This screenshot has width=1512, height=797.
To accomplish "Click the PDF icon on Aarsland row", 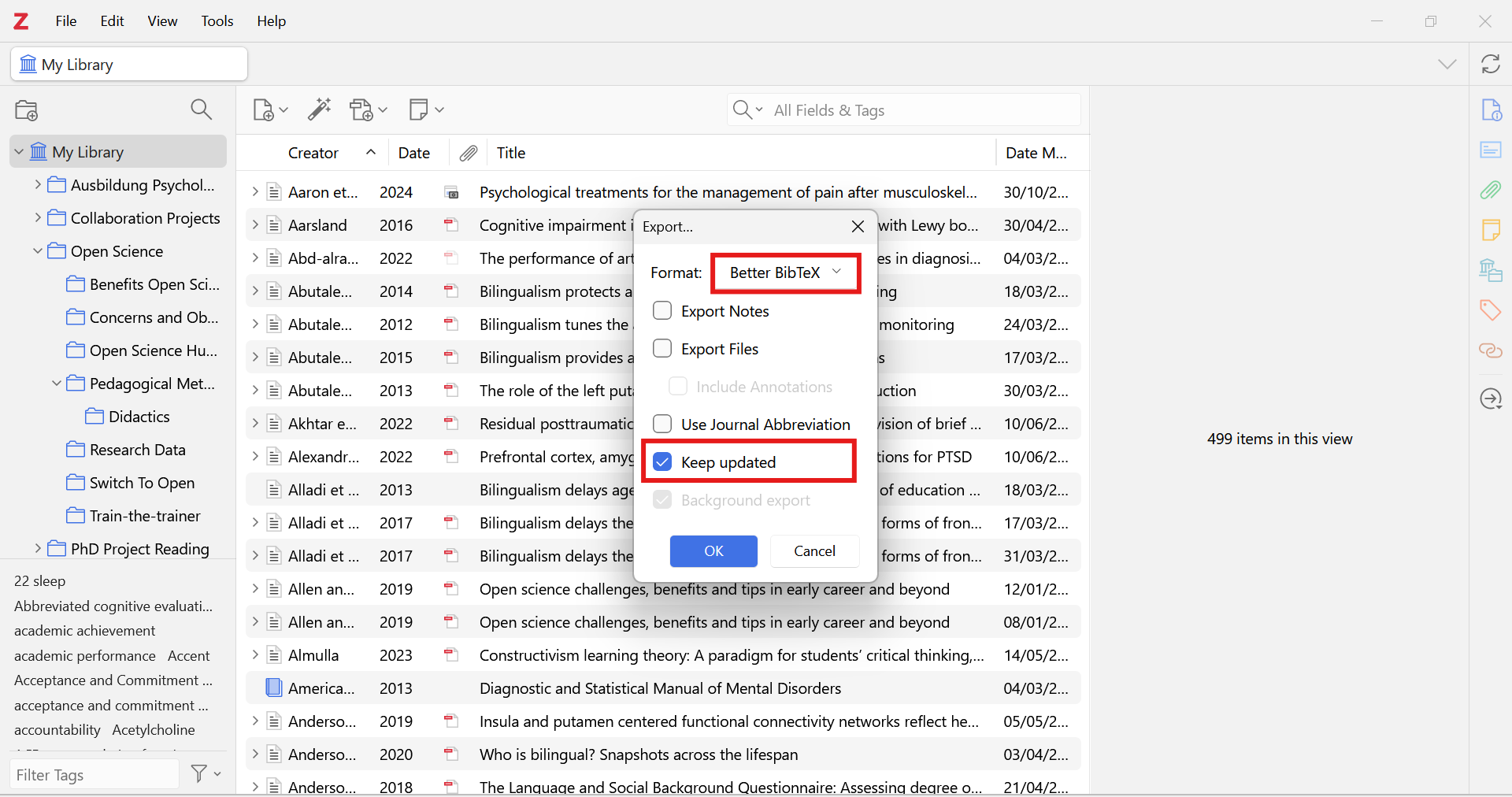I will (450, 225).
